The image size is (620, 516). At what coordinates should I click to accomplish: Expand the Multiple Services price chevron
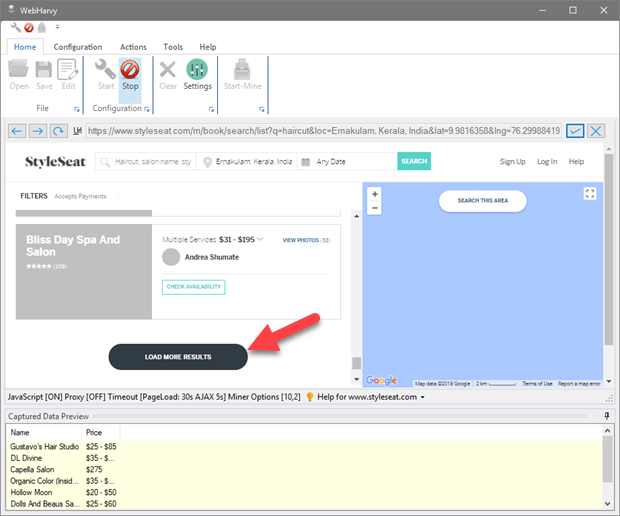(261, 239)
